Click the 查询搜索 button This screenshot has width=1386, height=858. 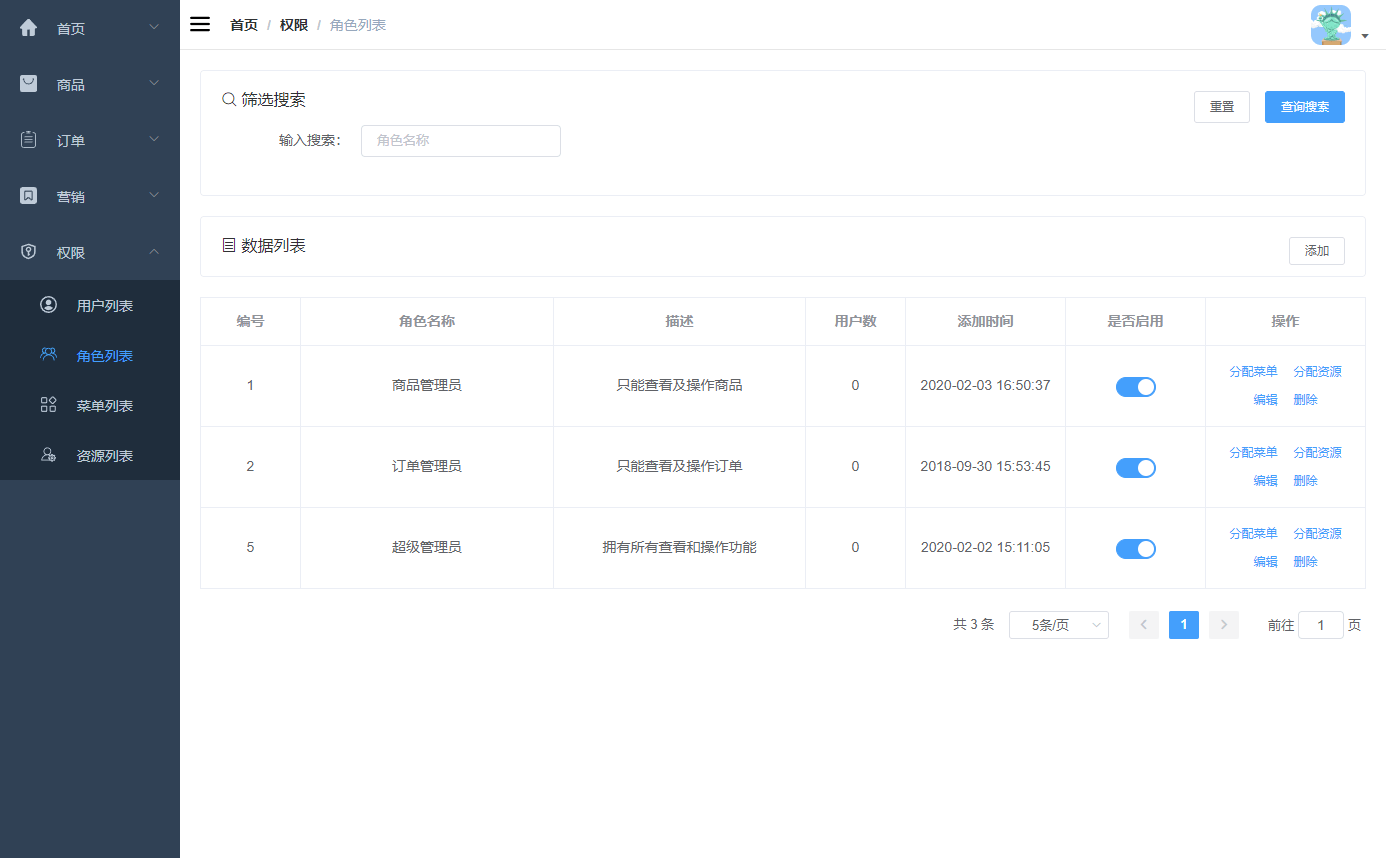pyautogui.click(x=1304, y=107)
